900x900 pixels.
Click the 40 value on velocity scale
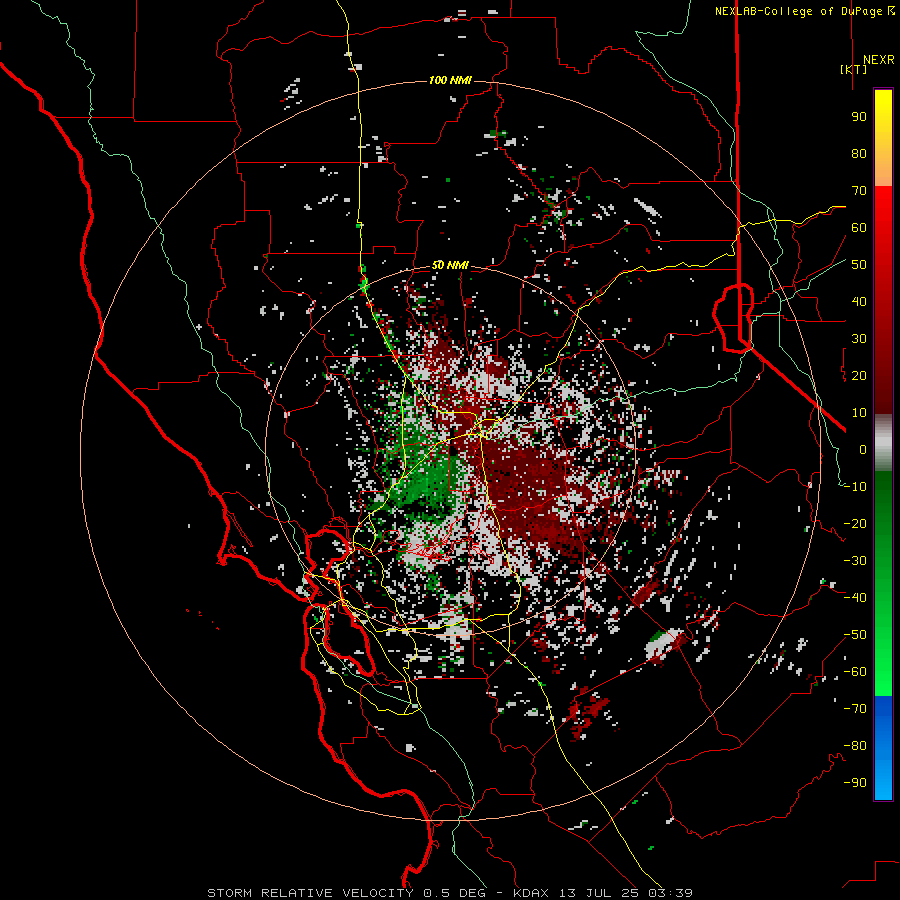(859, 302)
